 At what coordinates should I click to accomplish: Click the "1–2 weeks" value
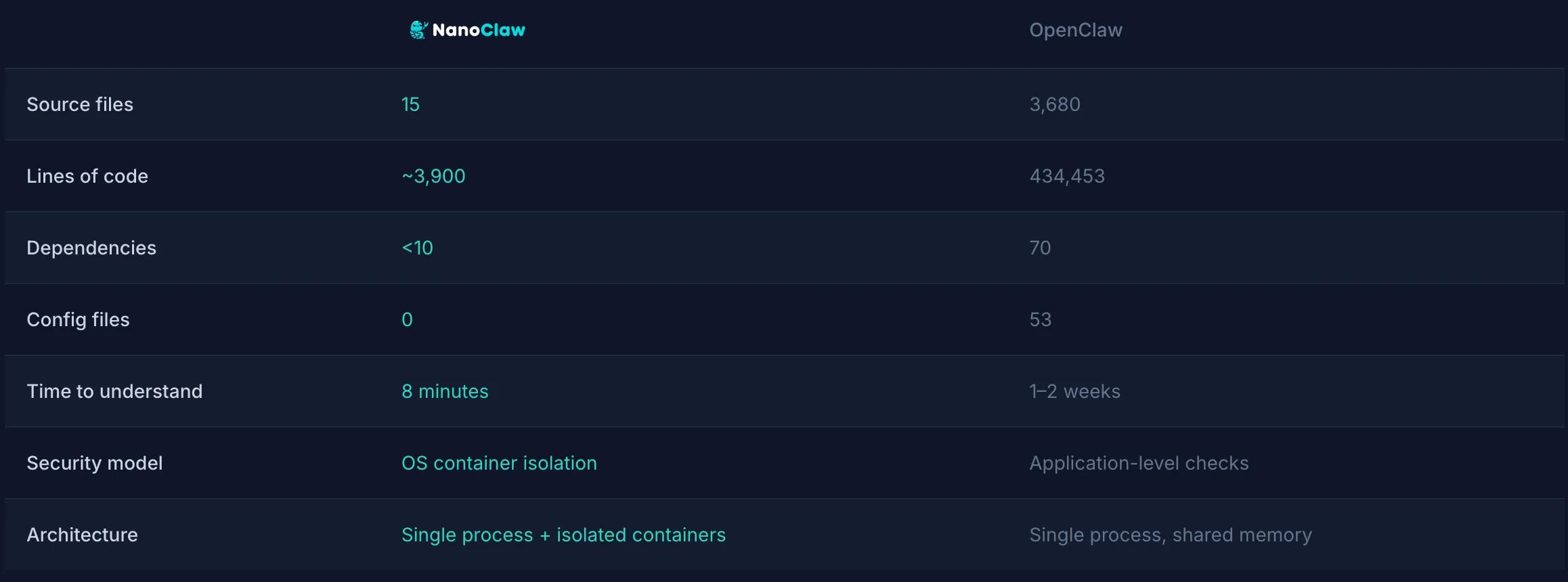pyautogui.click(x=1074, y=391)
